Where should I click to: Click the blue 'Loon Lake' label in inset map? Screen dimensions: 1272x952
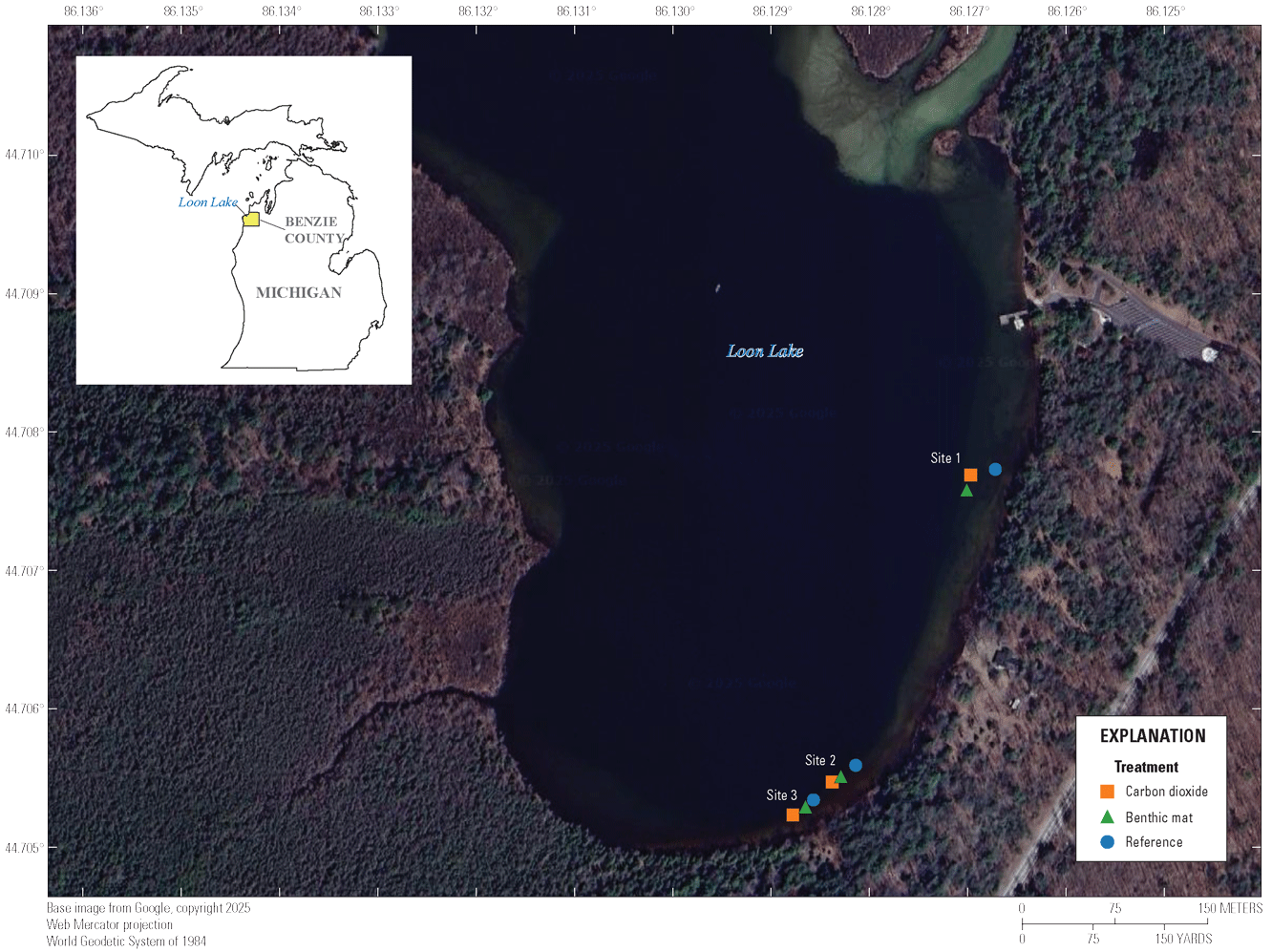point(208,201)
